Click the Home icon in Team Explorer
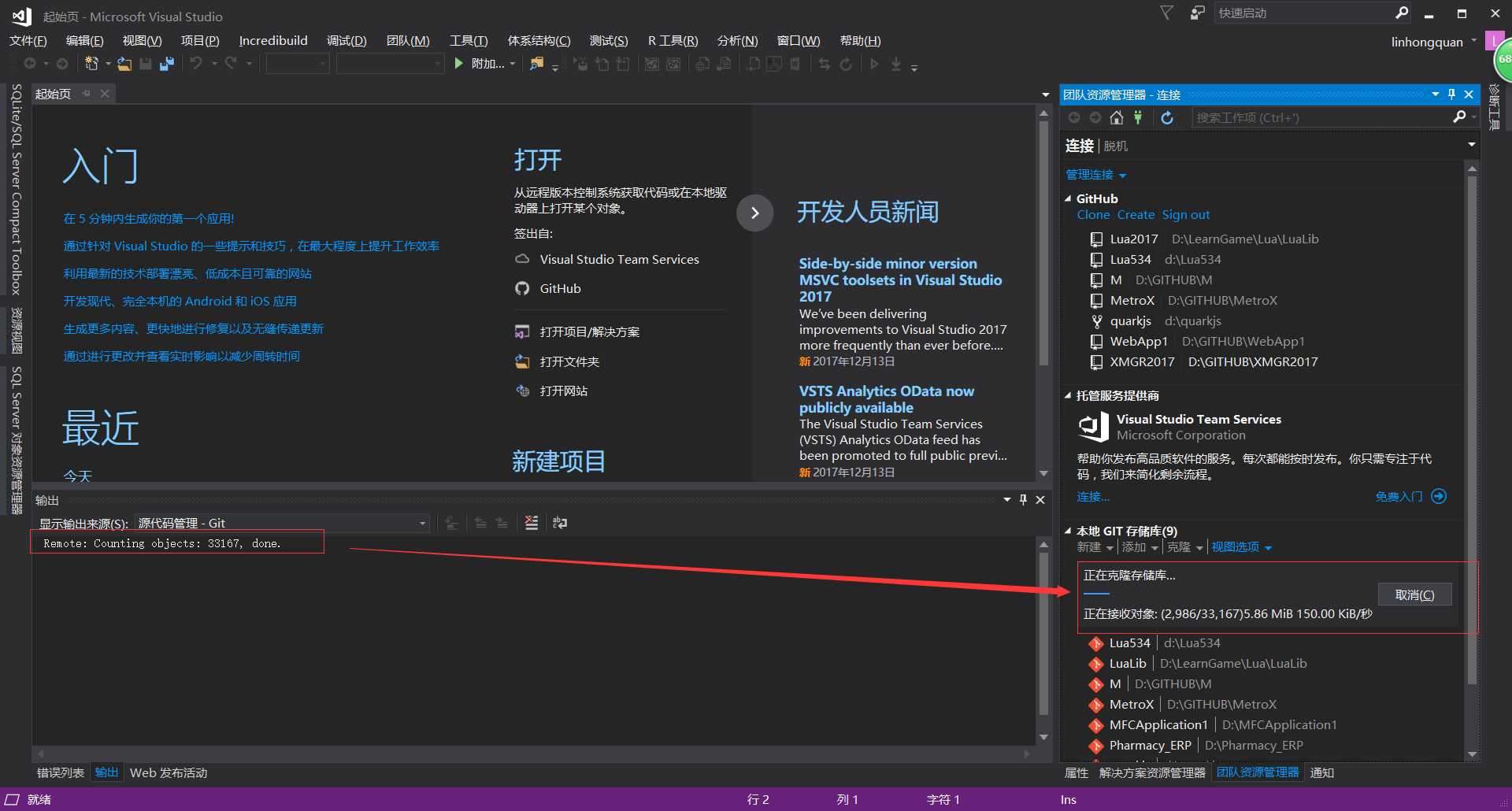Screen dimensions: 1512x811 1117,117
